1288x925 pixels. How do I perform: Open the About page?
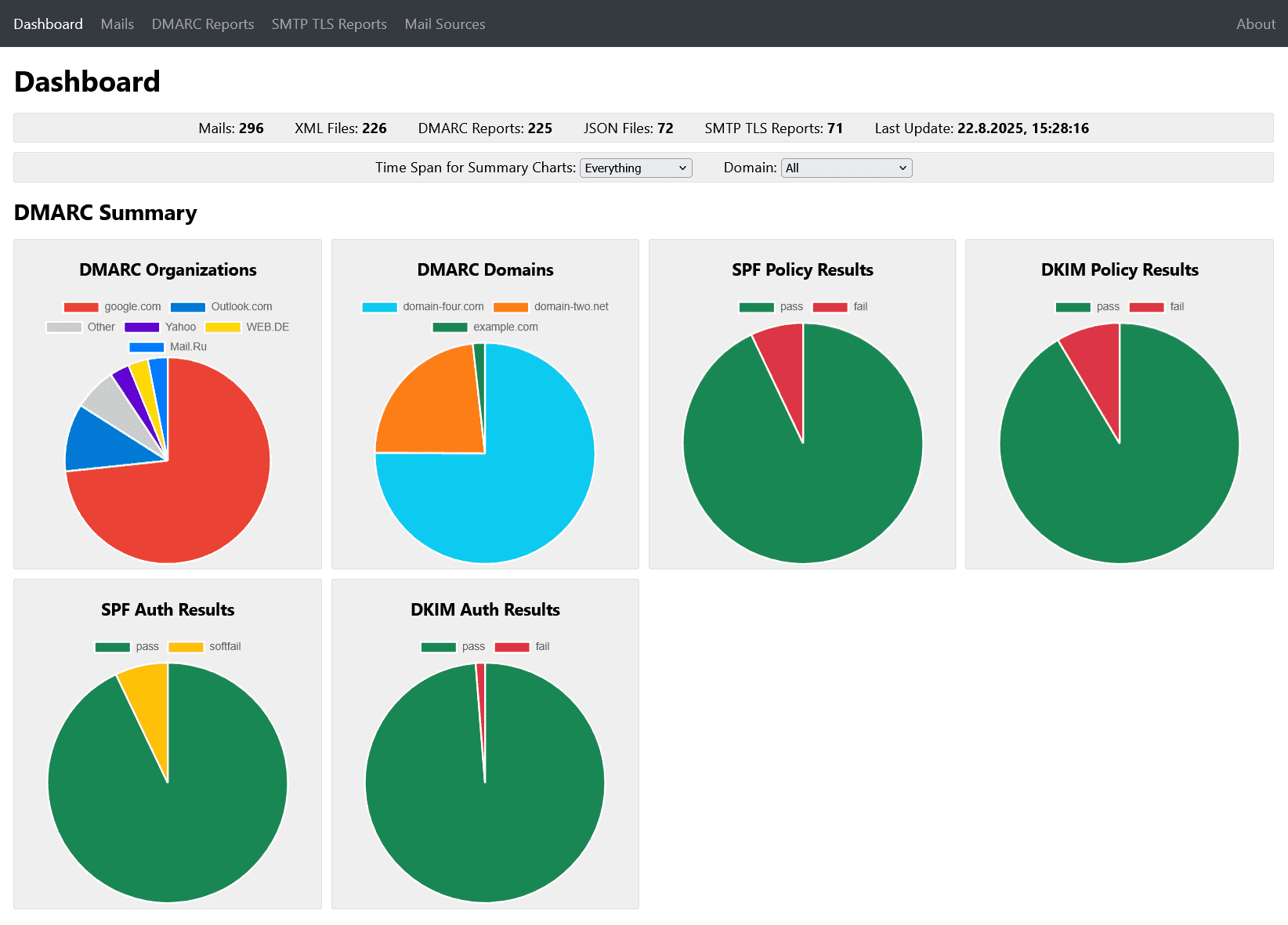[1255, 24]
